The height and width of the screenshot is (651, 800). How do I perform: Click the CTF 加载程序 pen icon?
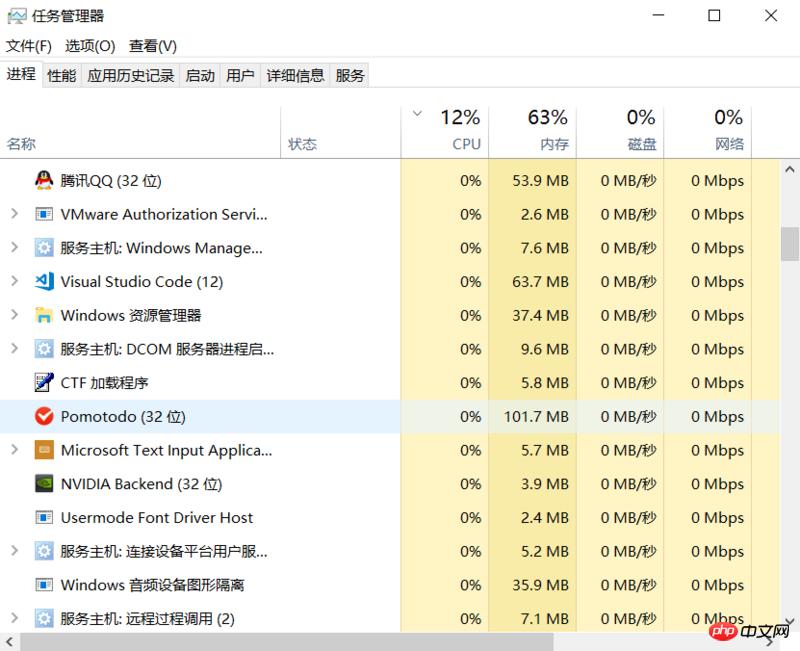point(44,383)
